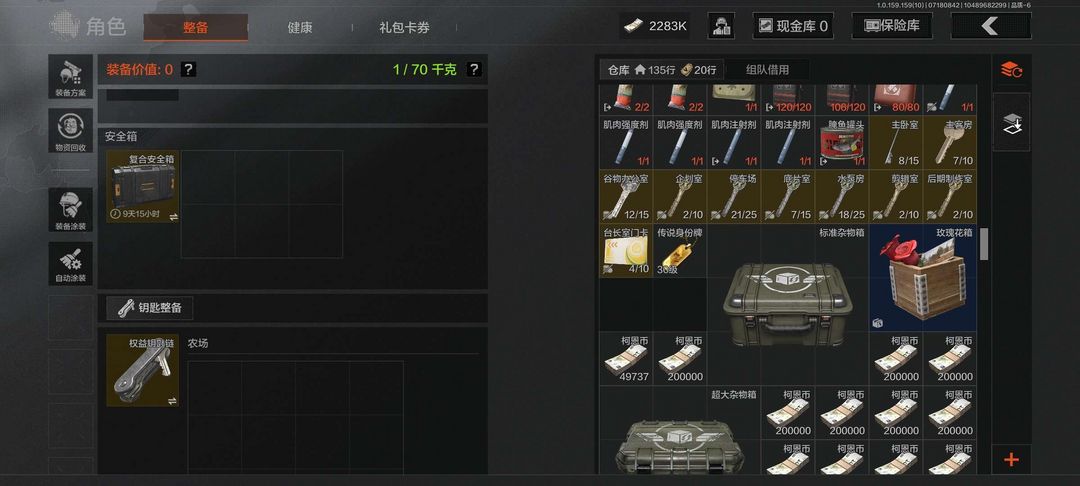This screenshot has height=486, width=1080.
Task: Open the profile avatar icon
Action: (720, 26)
